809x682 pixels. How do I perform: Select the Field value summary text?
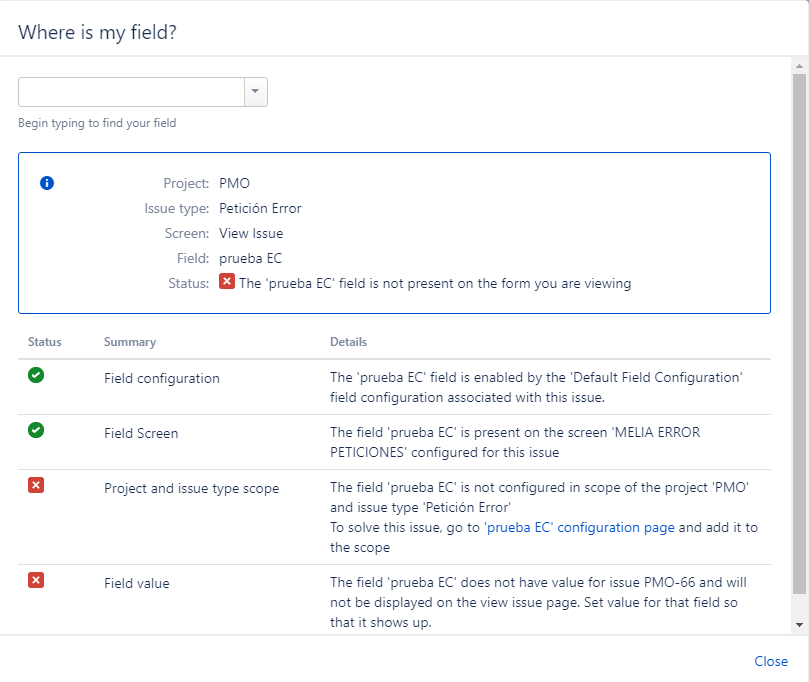(x=137, y=583)
